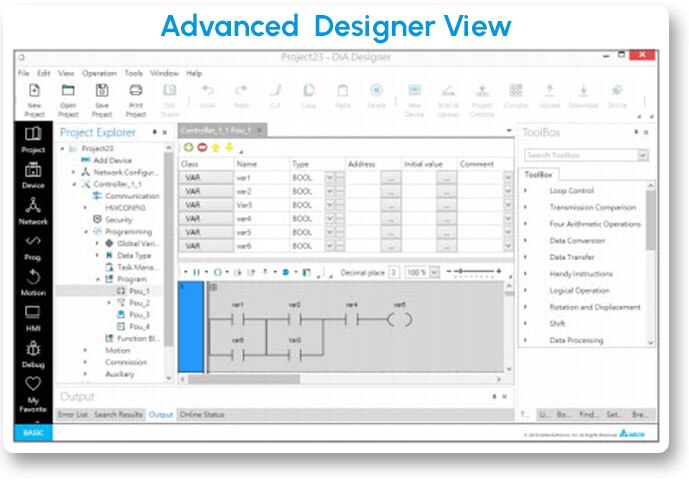Open the Project sidebar view
Screen dimensions: 689x480
click(33, 140)
